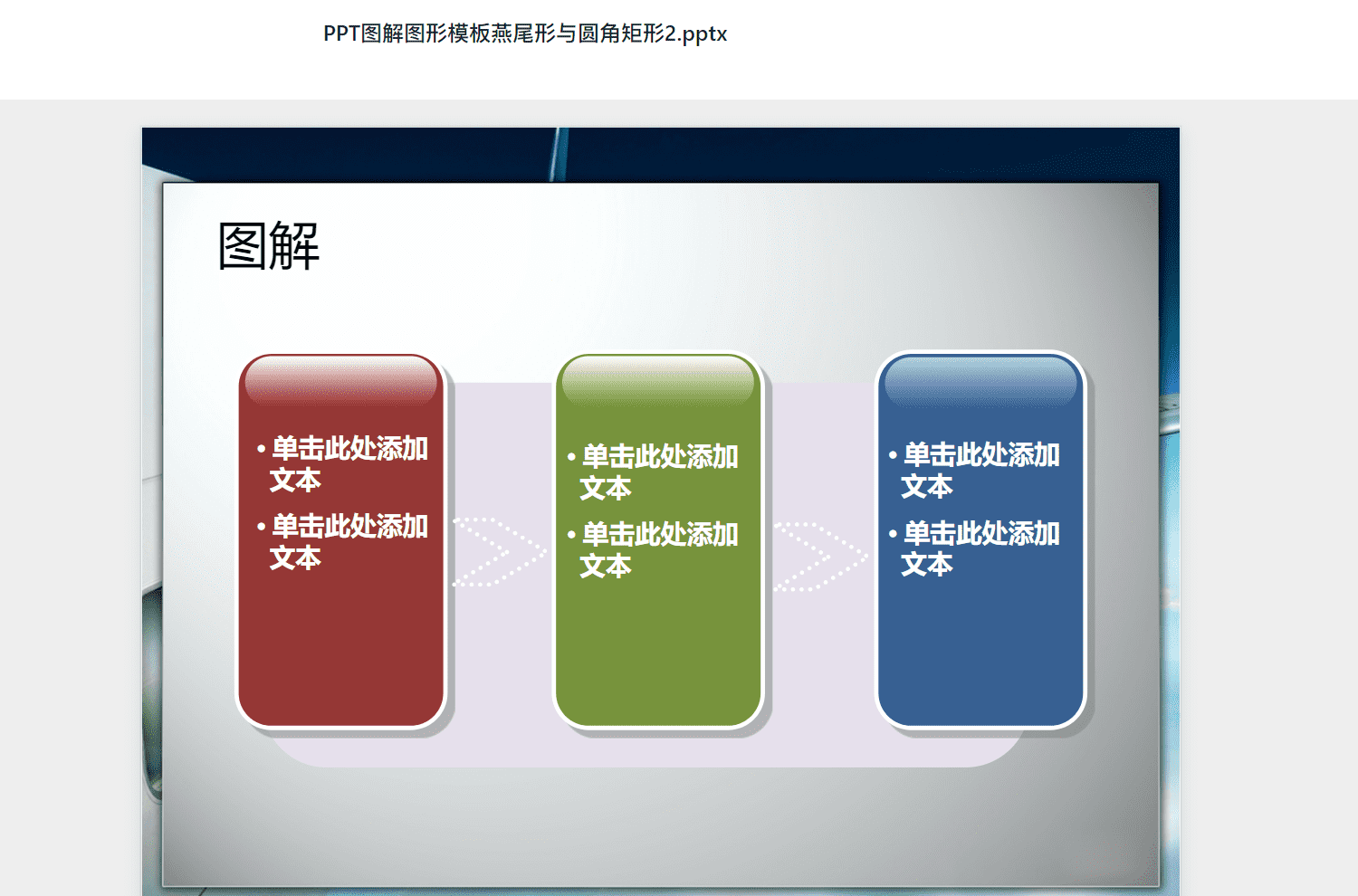The image size is (1358, 896).
Task: Click the first bullet text in red card
Action: pyautogui.click(x=342, y=463)
